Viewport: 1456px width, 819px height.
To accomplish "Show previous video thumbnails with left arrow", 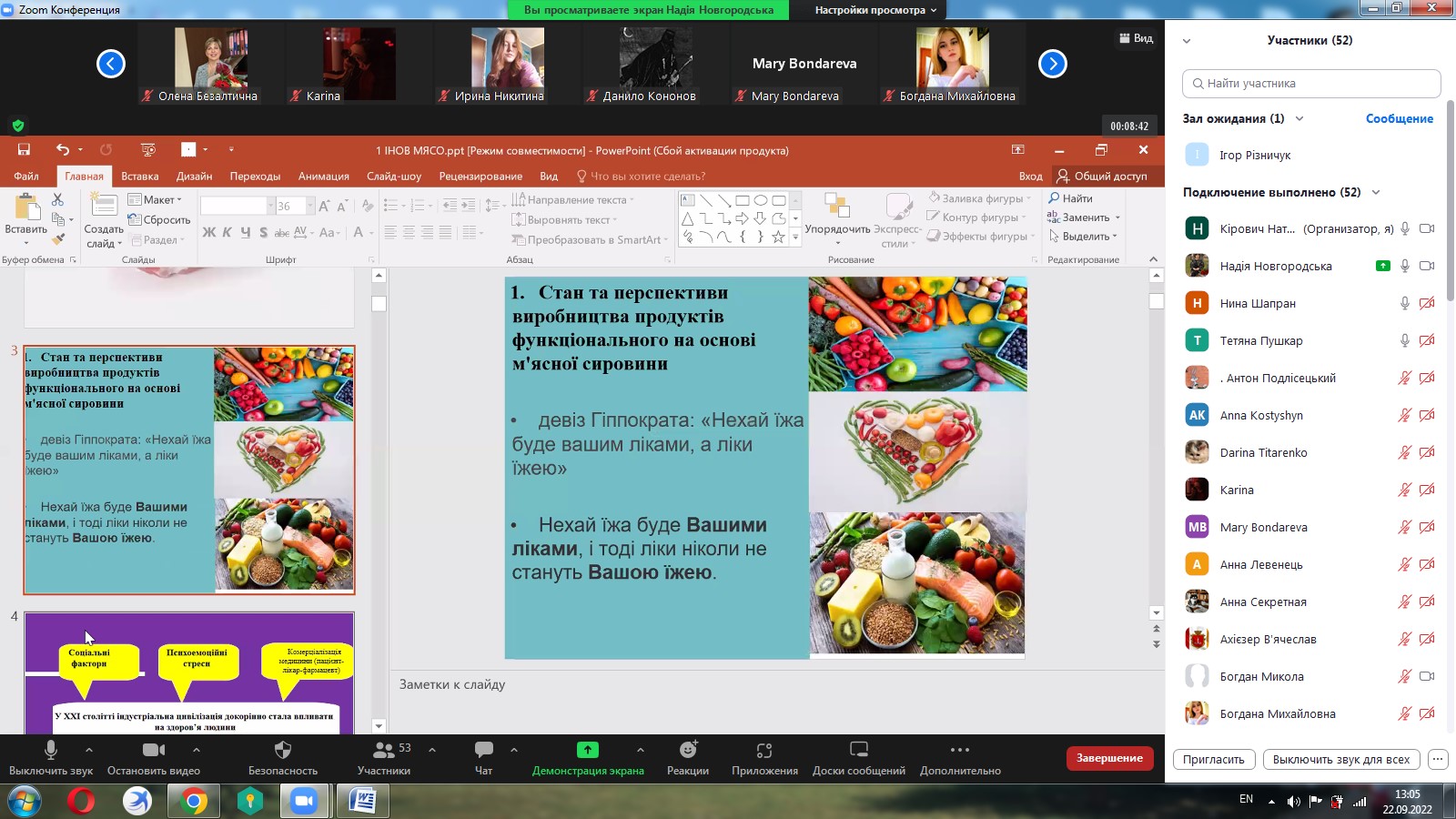I will point(111,64).
